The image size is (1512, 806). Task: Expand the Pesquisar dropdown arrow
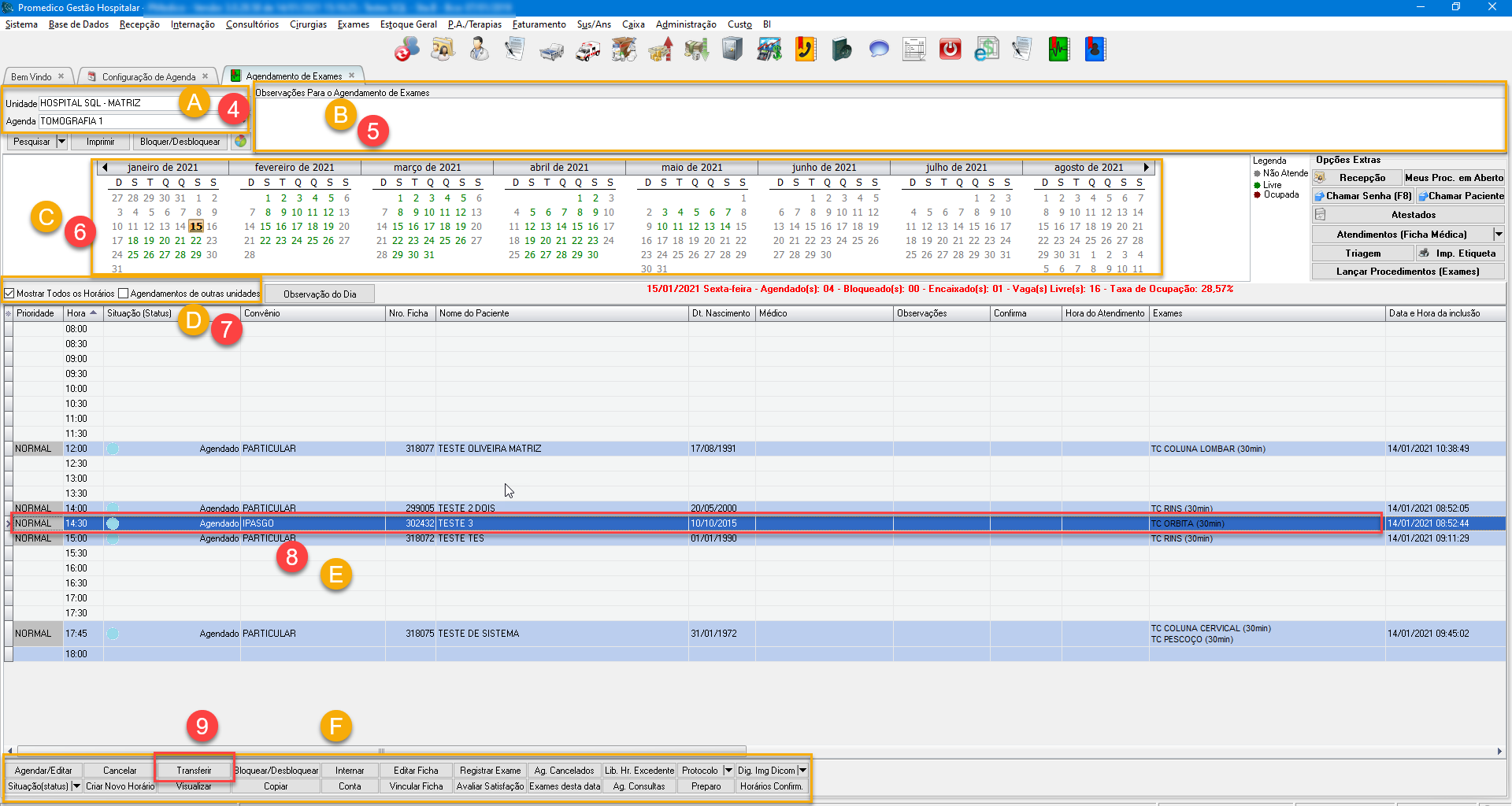[61, 142]
